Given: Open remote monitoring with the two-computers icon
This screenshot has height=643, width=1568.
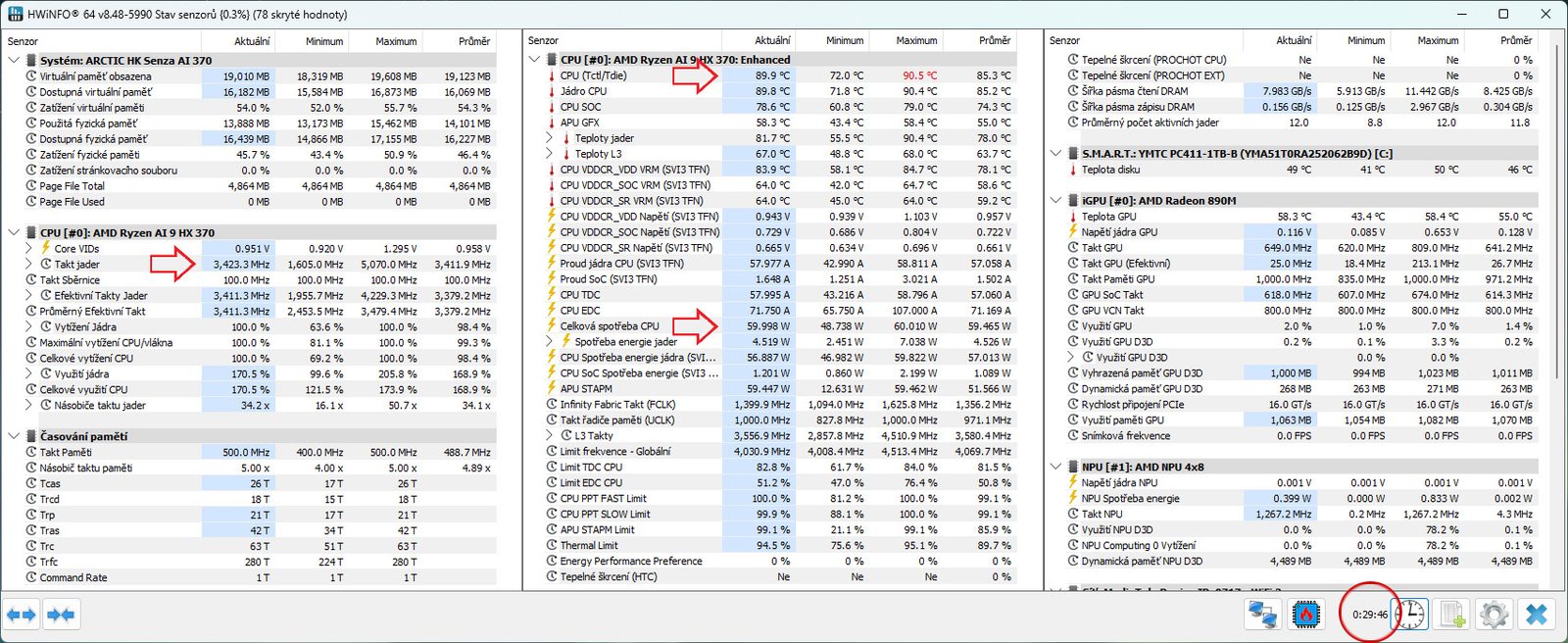Looking at the screenshot, I should pos(1262,615).
